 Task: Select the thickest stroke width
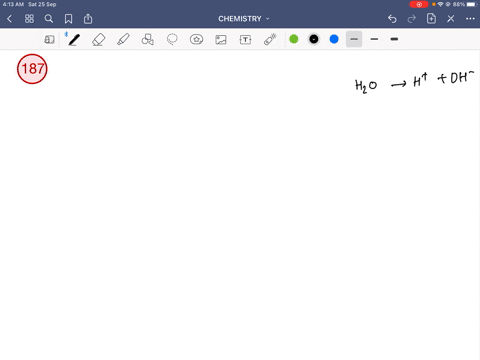pyautogui.click(x=394, y=39)
